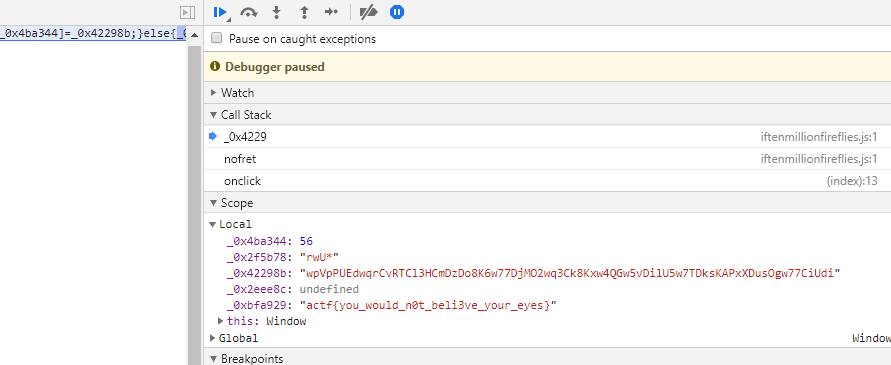This screenshot has height=365, width=891.
Task: Click the source pane vertical scrollbar
Action: point(194,205)
